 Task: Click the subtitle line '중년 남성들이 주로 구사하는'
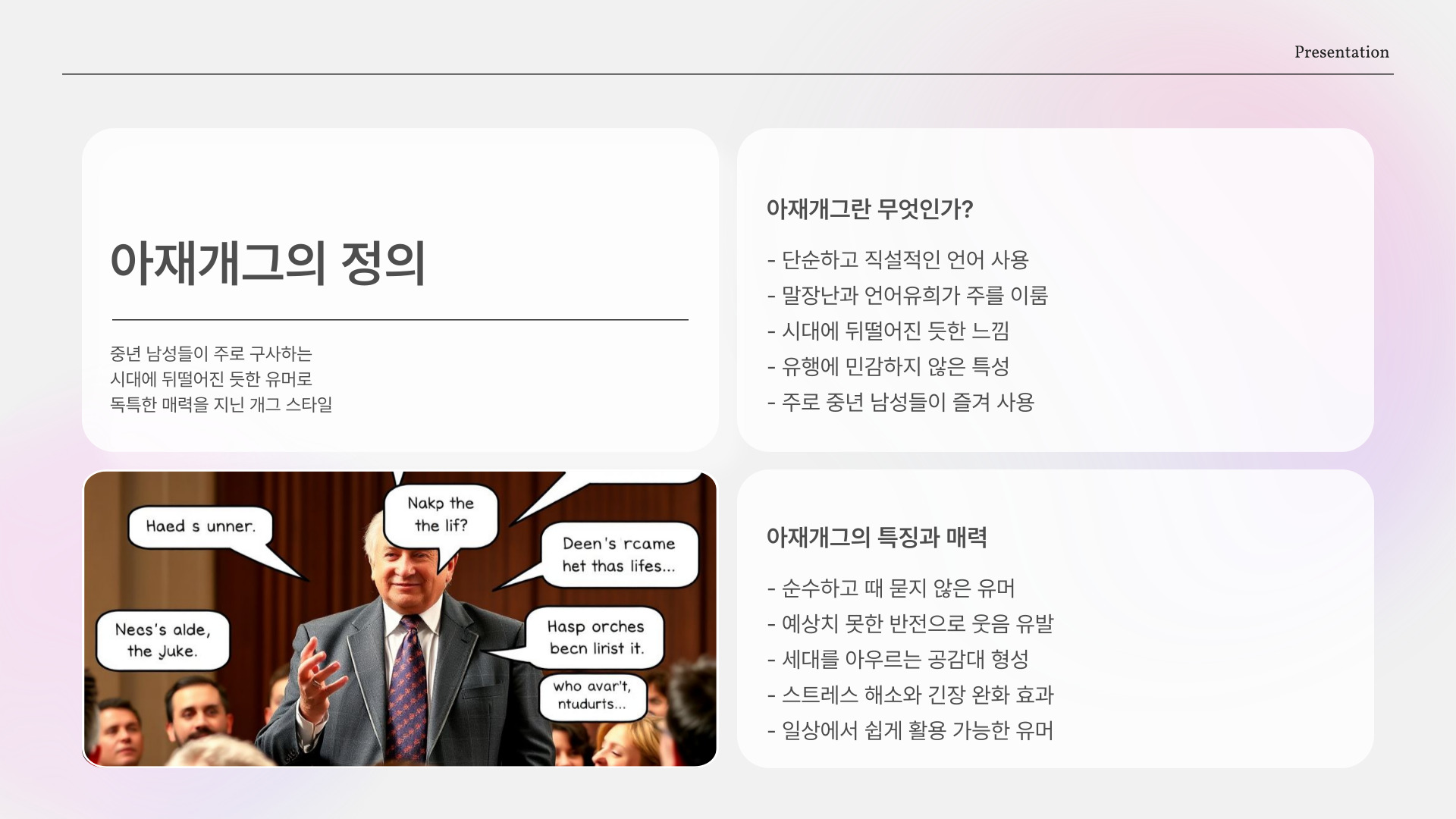[x=211, y=354]
